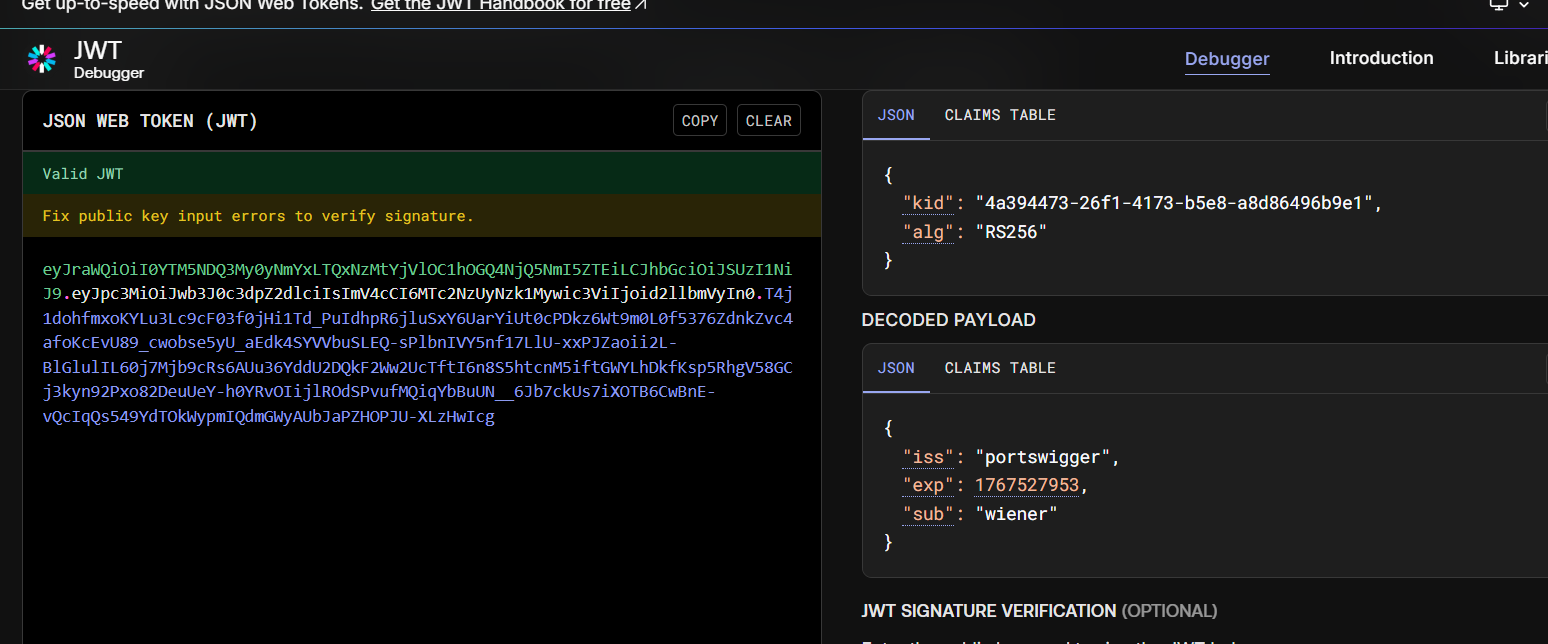Click the monitor theme icon
Screen dimensions: 1548x644
pyautogui.click(x=1498, y=5)
